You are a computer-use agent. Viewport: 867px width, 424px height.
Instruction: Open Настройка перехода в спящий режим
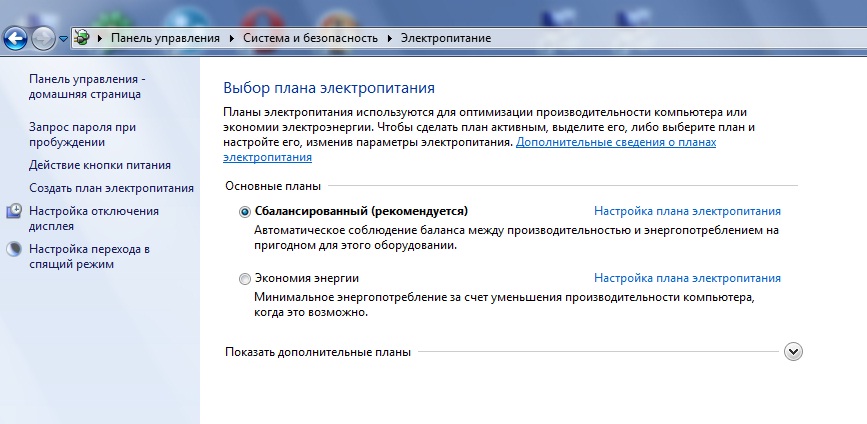(89, 257)
